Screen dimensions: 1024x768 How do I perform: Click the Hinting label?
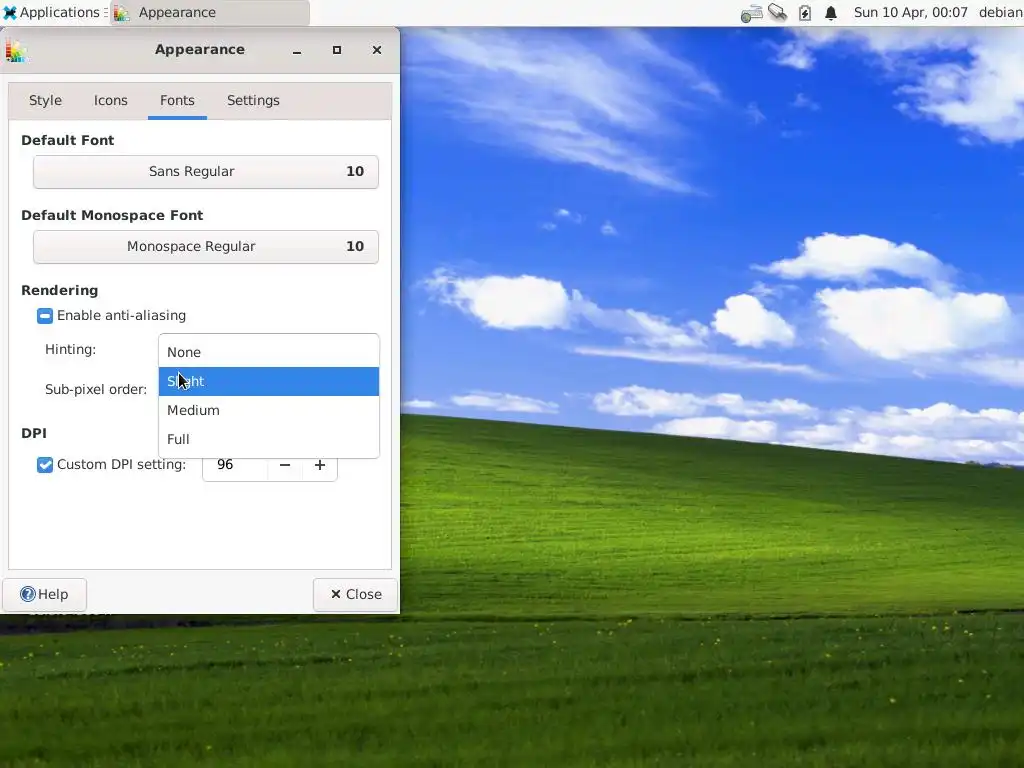pyautogui.click(x=71, y=349)
